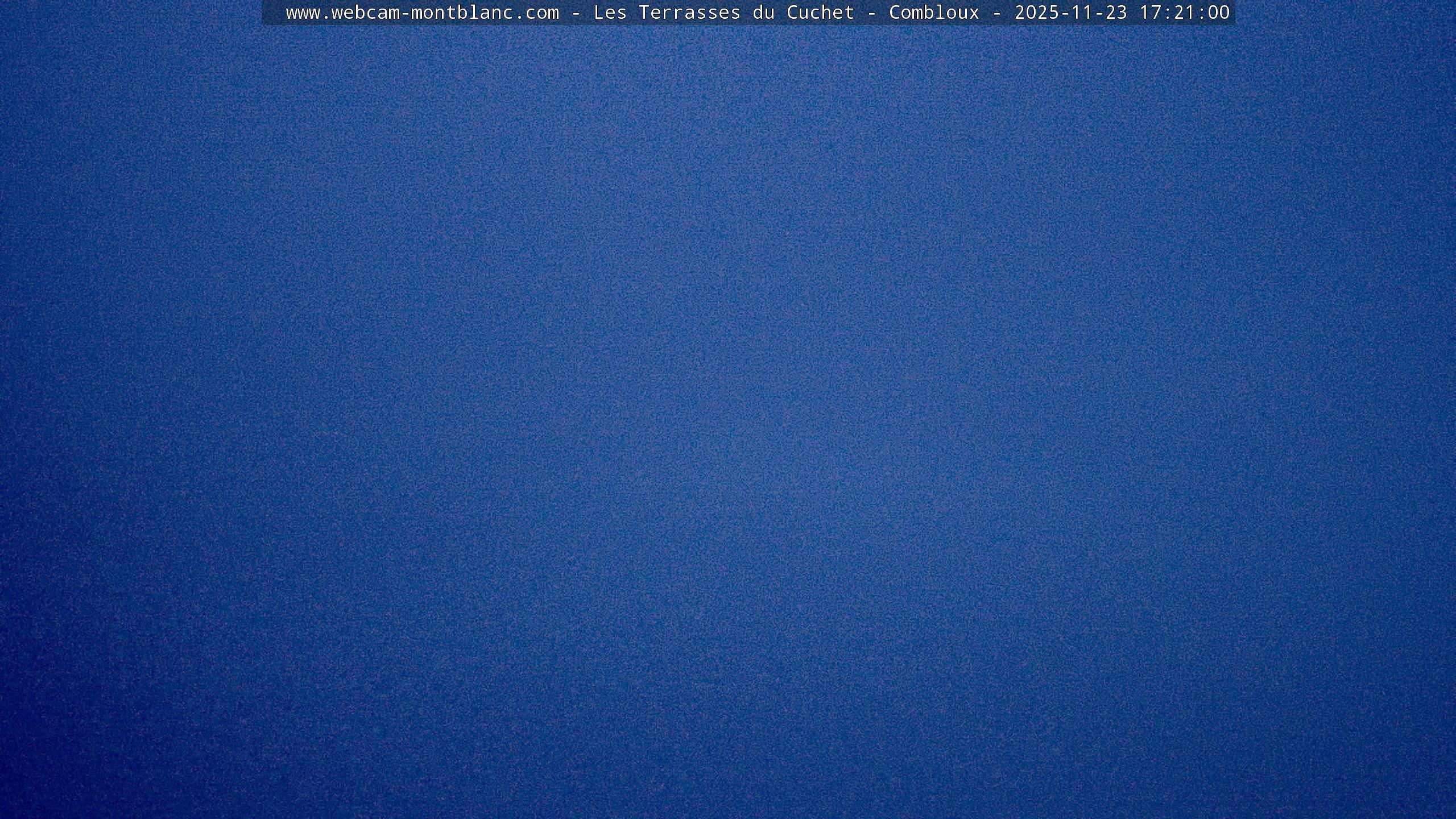1456x819 pixels.
Task: Click the year '2025' in the date
Action: pyautogui.click(x=1036, y=13)
